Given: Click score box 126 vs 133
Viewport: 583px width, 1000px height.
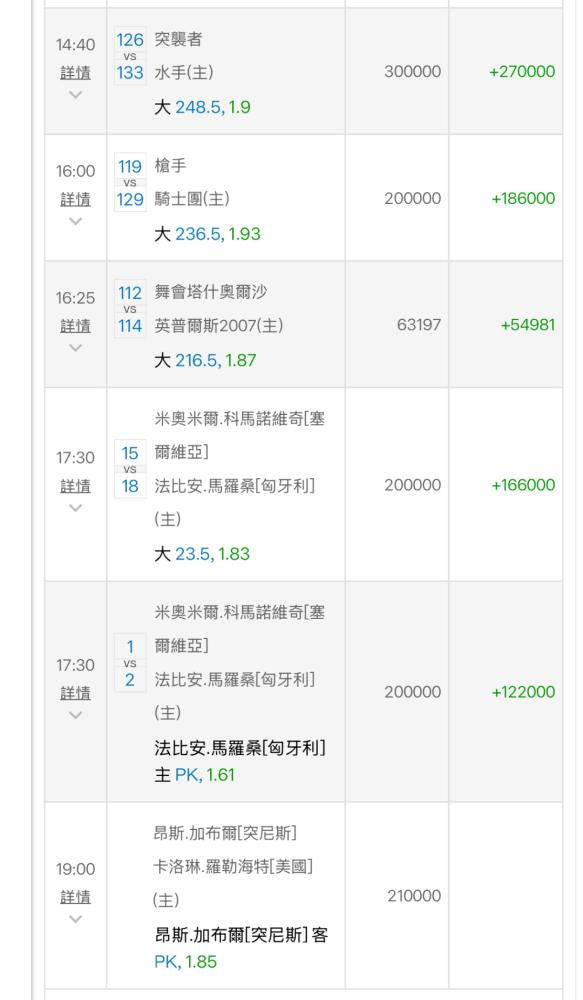Looking at the screenshot, I should [x=130, y=56].
